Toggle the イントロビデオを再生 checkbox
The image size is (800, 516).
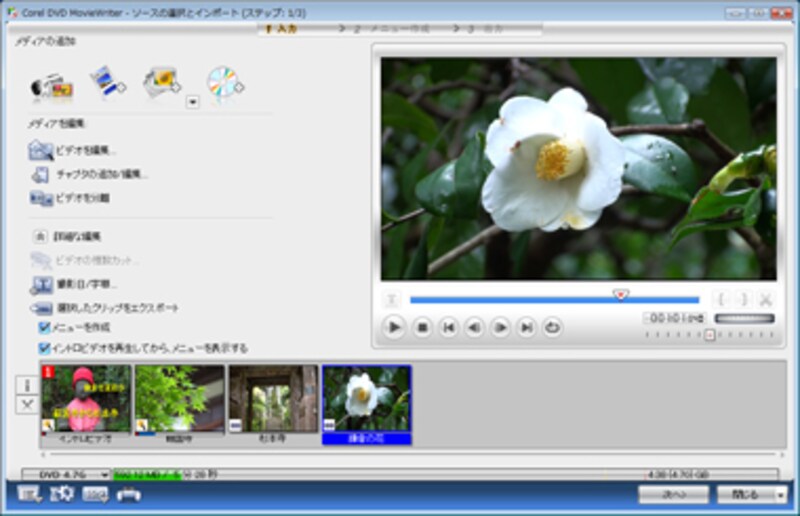[x=44, y=348]
